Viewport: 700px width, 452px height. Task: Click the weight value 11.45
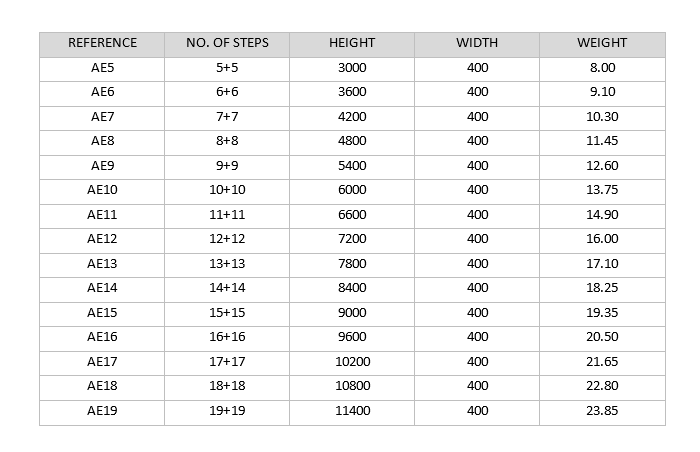(x=602, y=141)
